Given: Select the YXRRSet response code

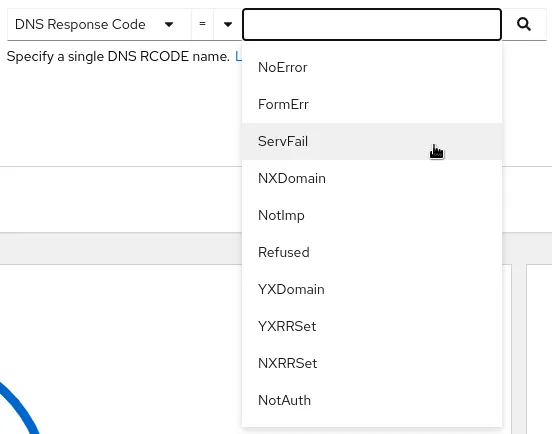Looking at the screenshot, I should [x=372, y=326].
